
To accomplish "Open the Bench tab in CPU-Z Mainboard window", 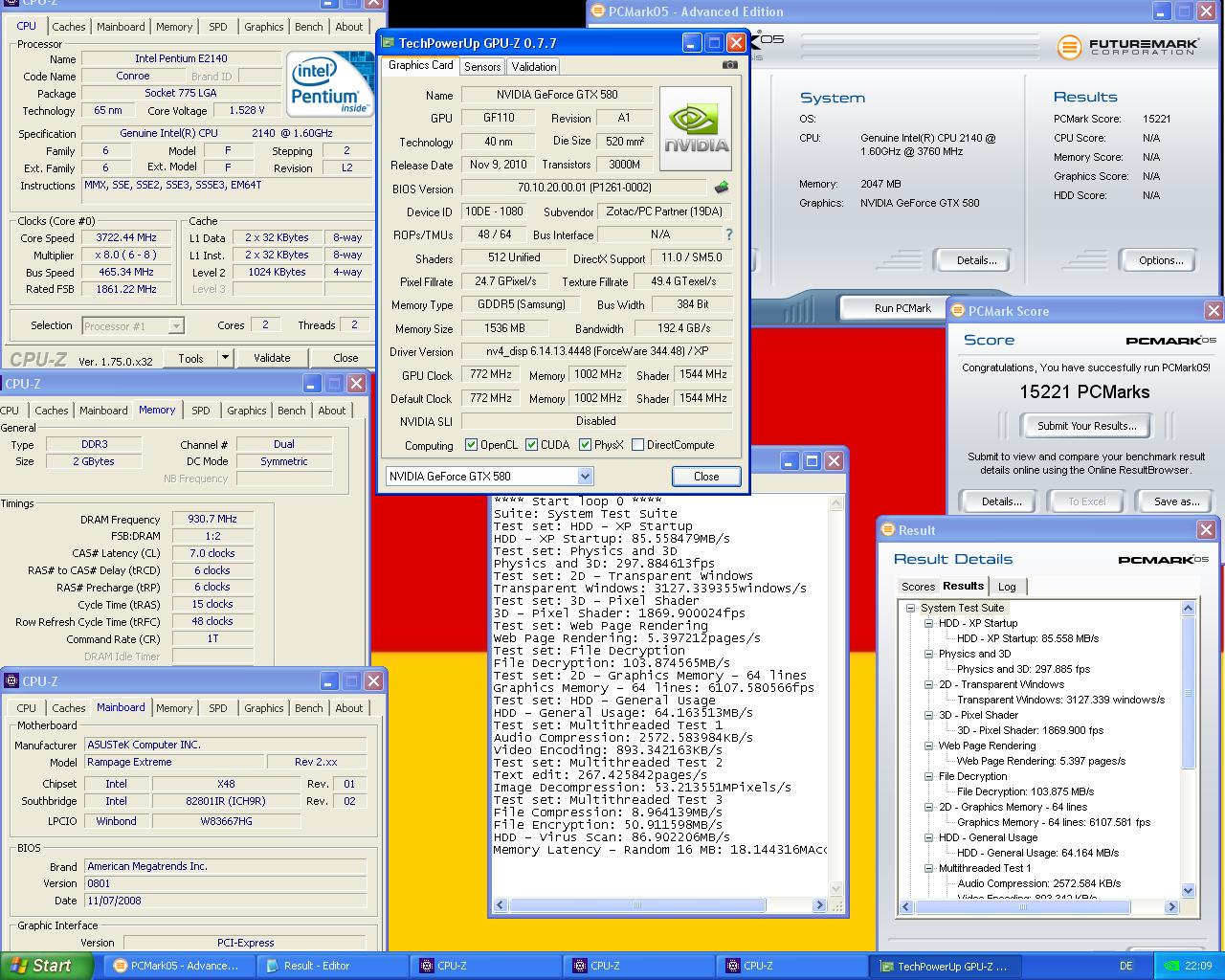I will (x=308, y=708).
